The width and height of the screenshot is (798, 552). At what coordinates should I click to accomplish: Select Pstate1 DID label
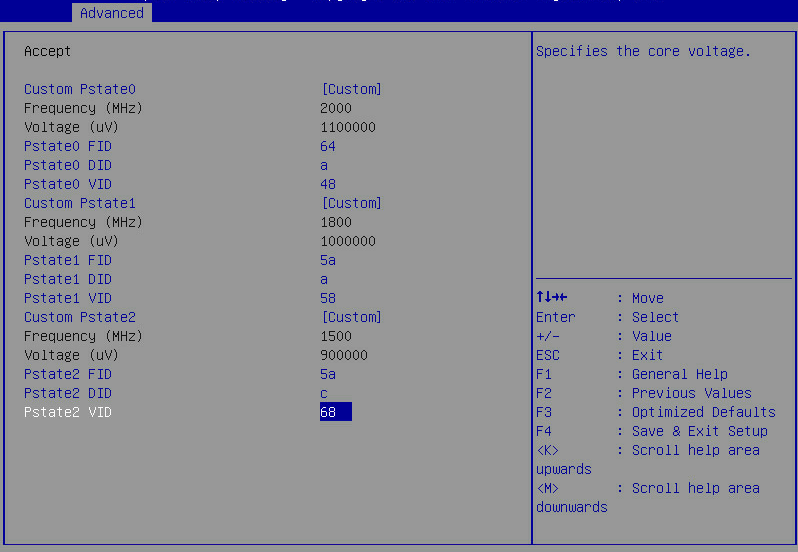[x=68, y=279]
